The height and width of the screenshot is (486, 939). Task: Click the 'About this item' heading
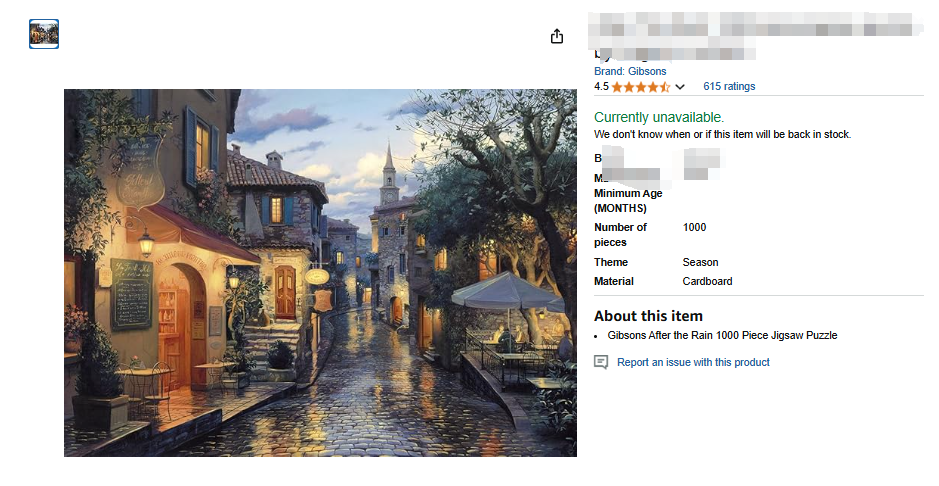pos(649,316)
